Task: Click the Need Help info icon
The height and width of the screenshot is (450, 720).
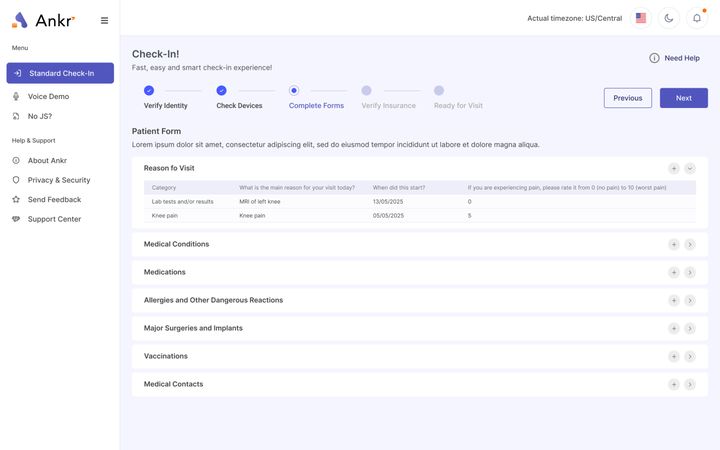Action: [654, 58]
